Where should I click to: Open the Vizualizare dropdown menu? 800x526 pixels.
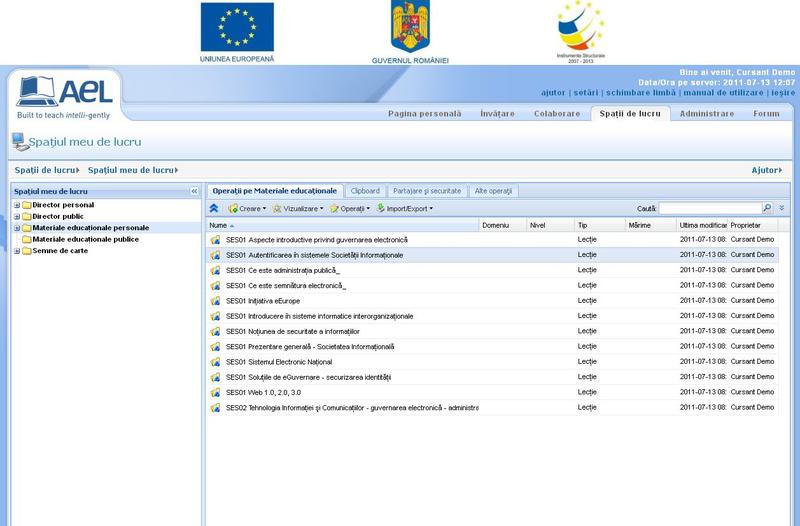(x=298, y=209)
